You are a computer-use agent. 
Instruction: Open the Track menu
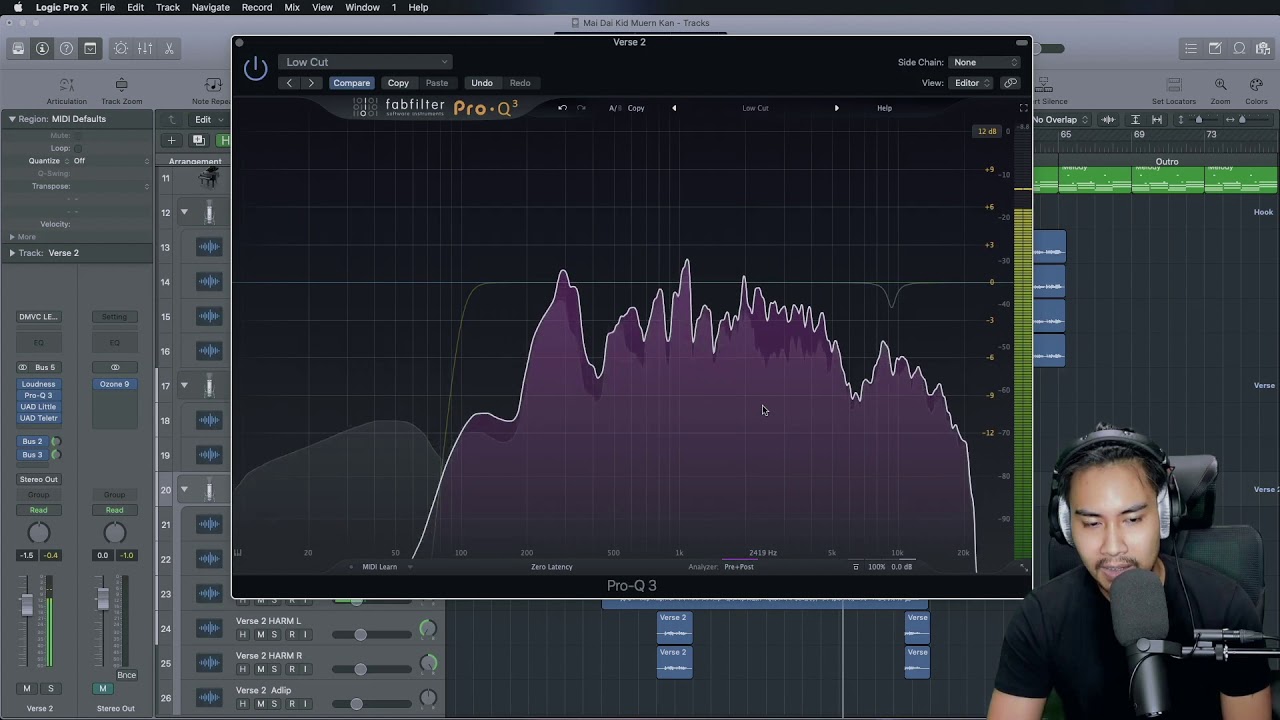(168, 7)
